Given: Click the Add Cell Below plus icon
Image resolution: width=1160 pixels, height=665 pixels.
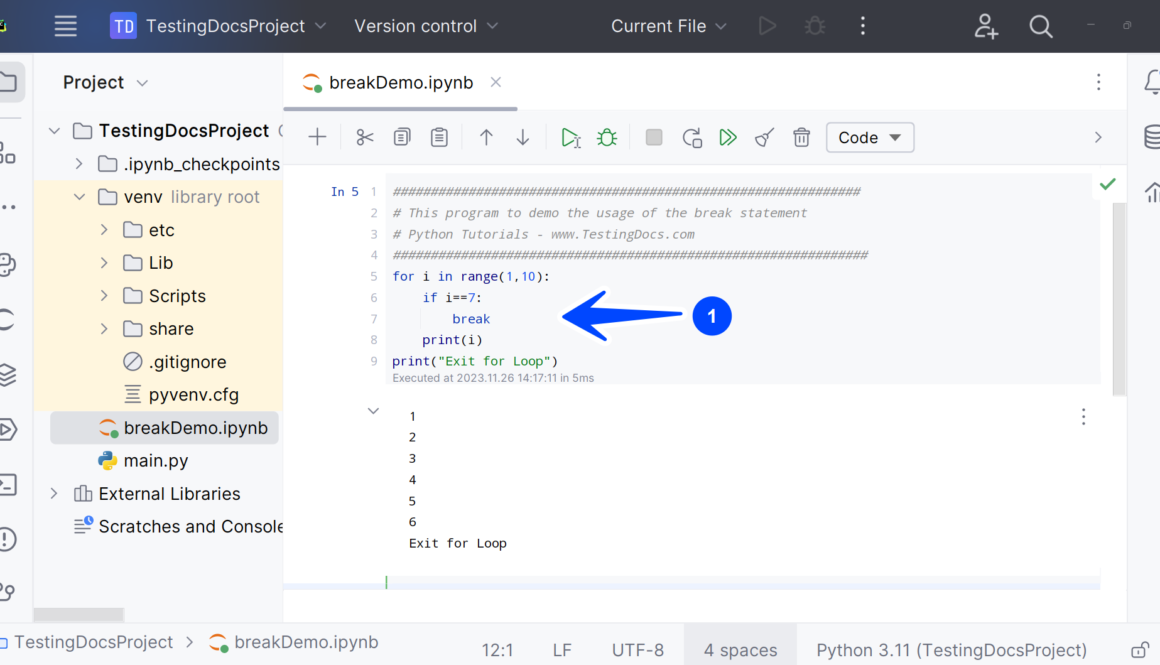Looking at the screenshot, I should tap(317, 138).
